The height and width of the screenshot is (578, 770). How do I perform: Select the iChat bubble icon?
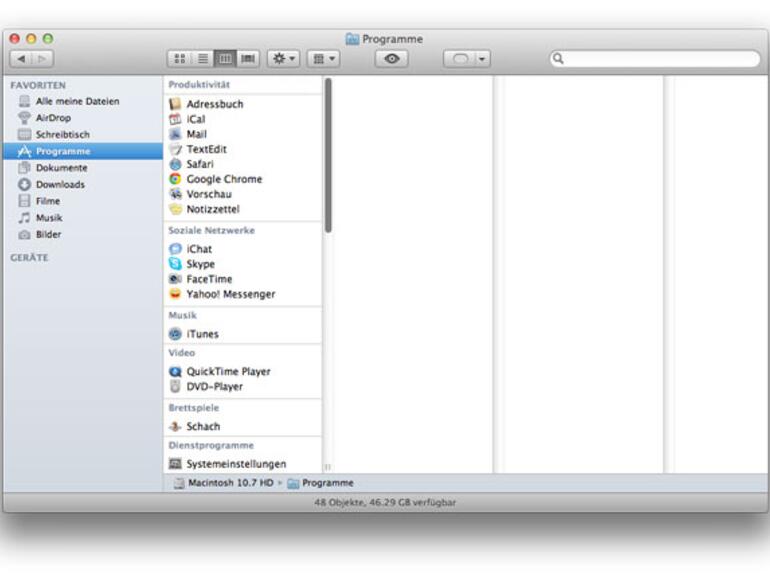(175, 249)
